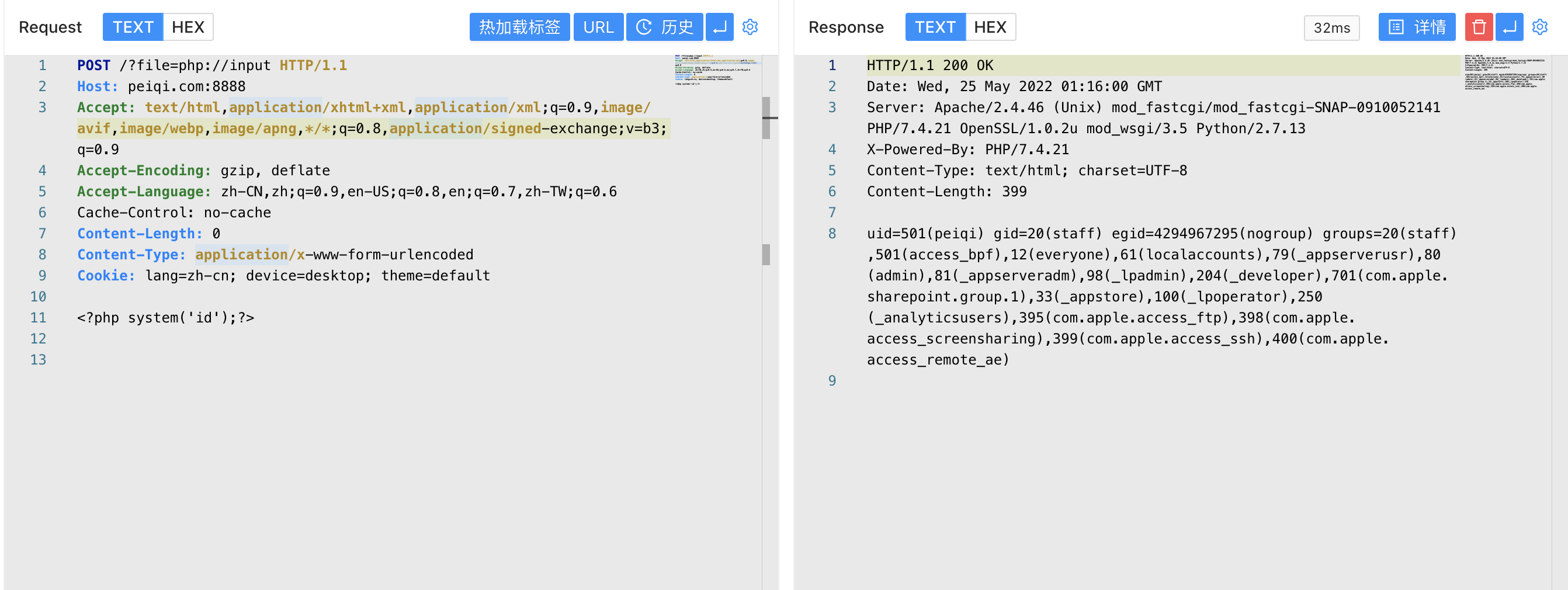
Task: Click the X-Powered-By: PHP/7.4.21 line
Action: point(968,150)
